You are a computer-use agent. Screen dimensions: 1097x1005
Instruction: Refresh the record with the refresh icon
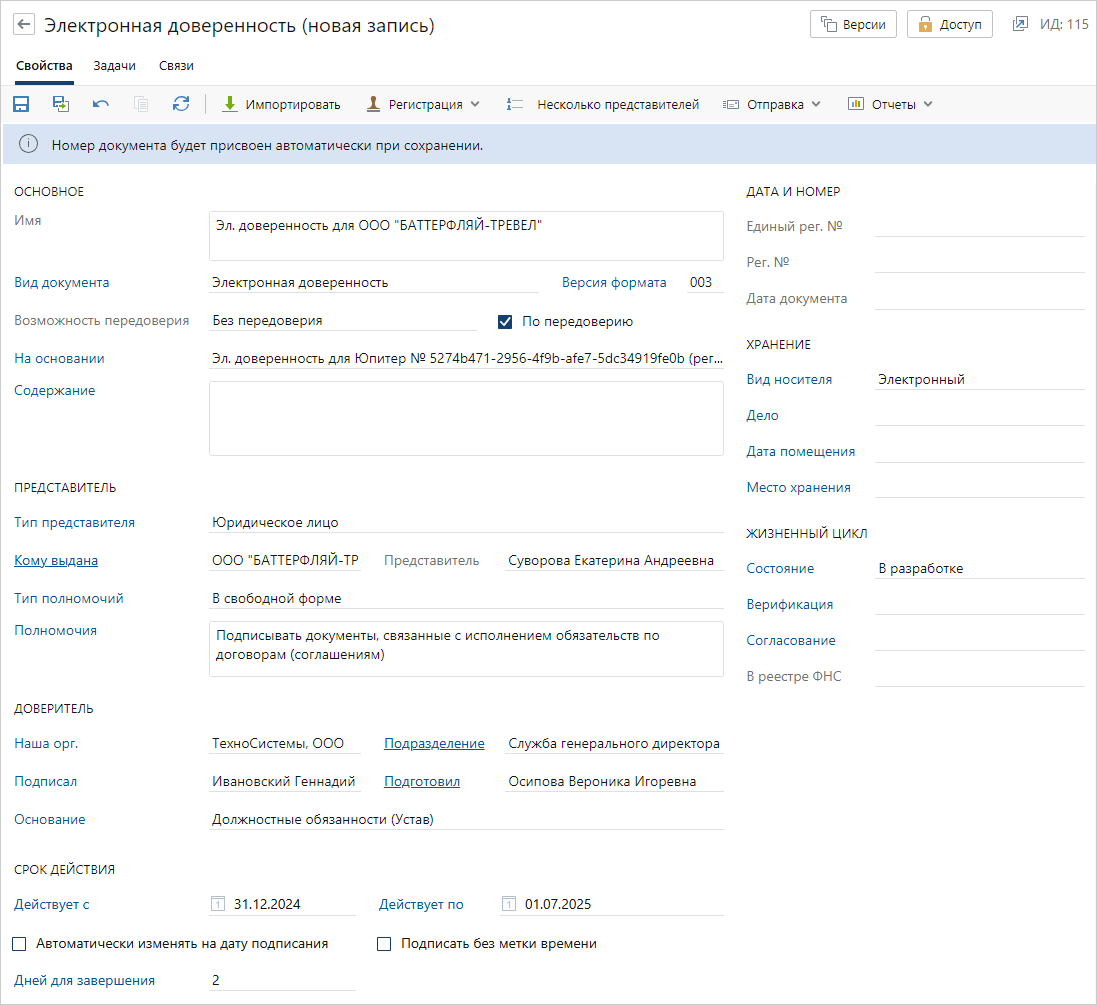[181, 104]
